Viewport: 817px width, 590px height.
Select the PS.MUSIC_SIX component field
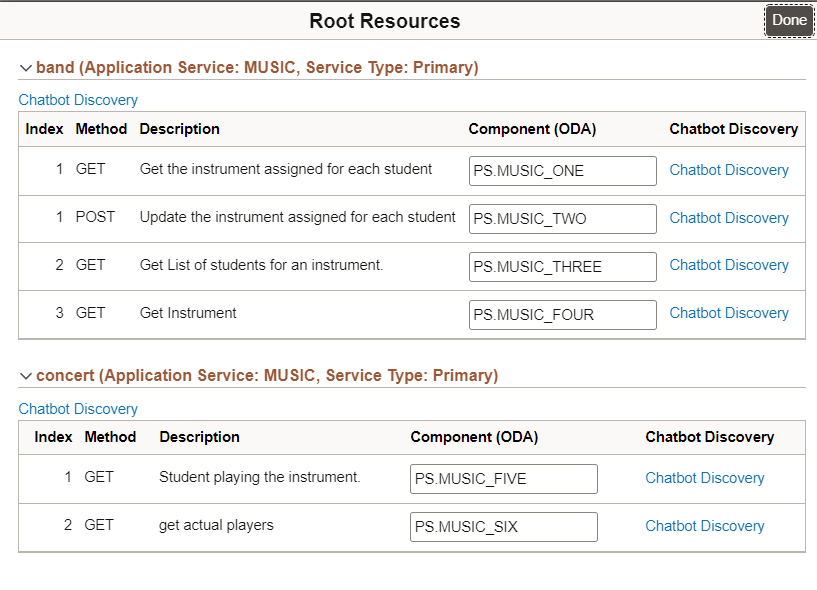[x=503, y=527]
